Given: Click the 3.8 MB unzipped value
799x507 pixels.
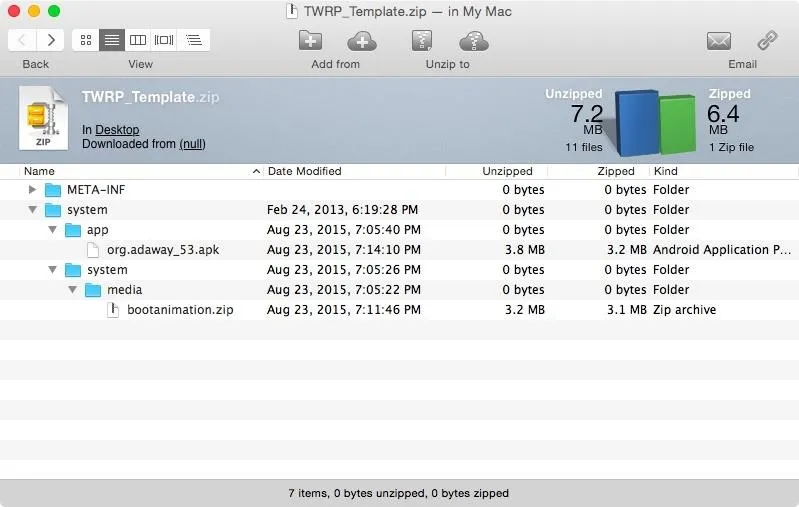Looking at the screenshot, I should [x=524, y=250].
